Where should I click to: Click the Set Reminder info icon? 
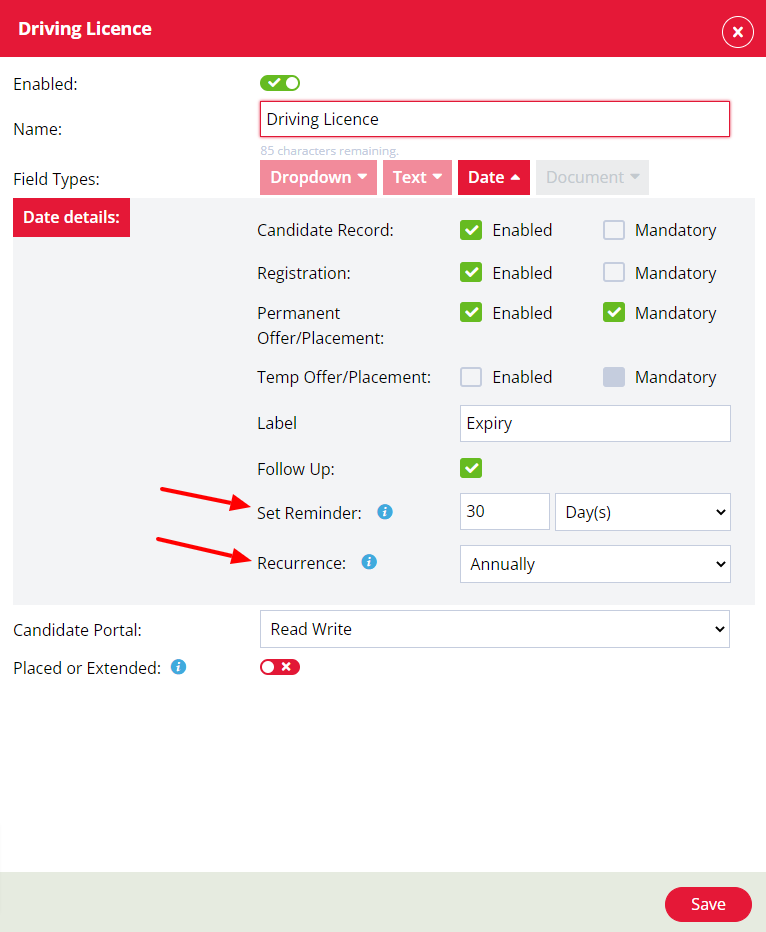pyautogui.click(x=384, y=512)
